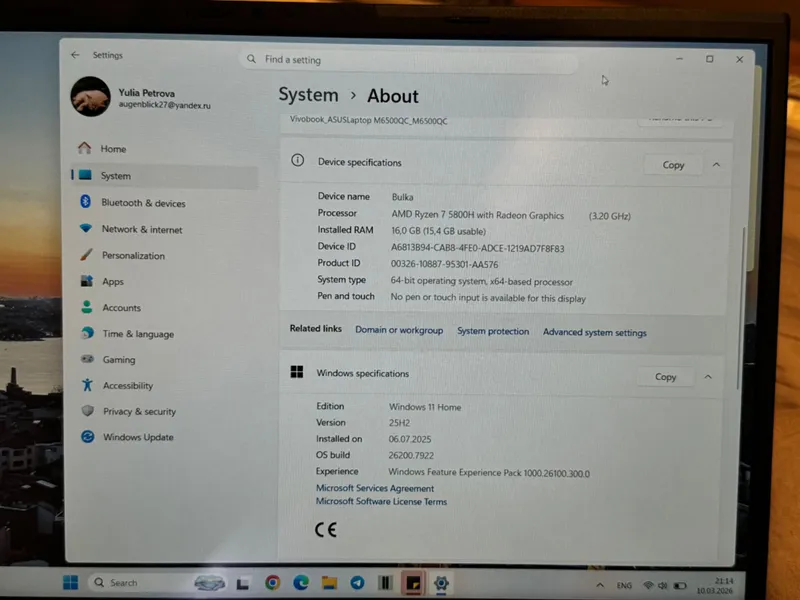
Task: Click the settings page vertical scrollbar
Action: tap(741, 308)
